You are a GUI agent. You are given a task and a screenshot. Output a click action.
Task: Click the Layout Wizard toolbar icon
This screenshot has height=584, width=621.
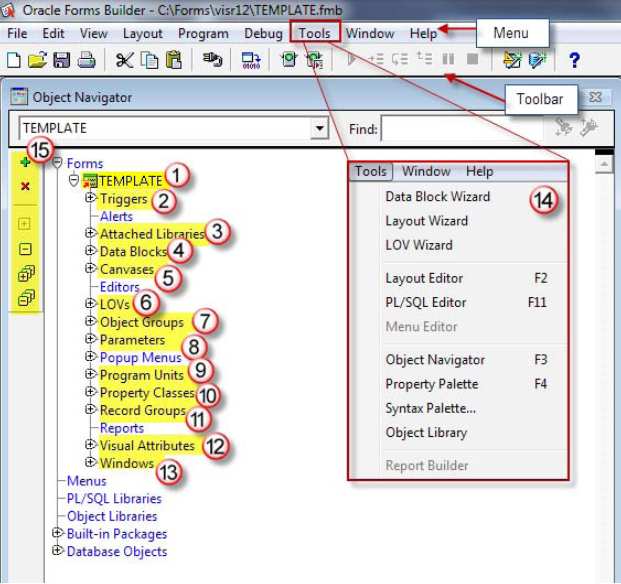537,60
